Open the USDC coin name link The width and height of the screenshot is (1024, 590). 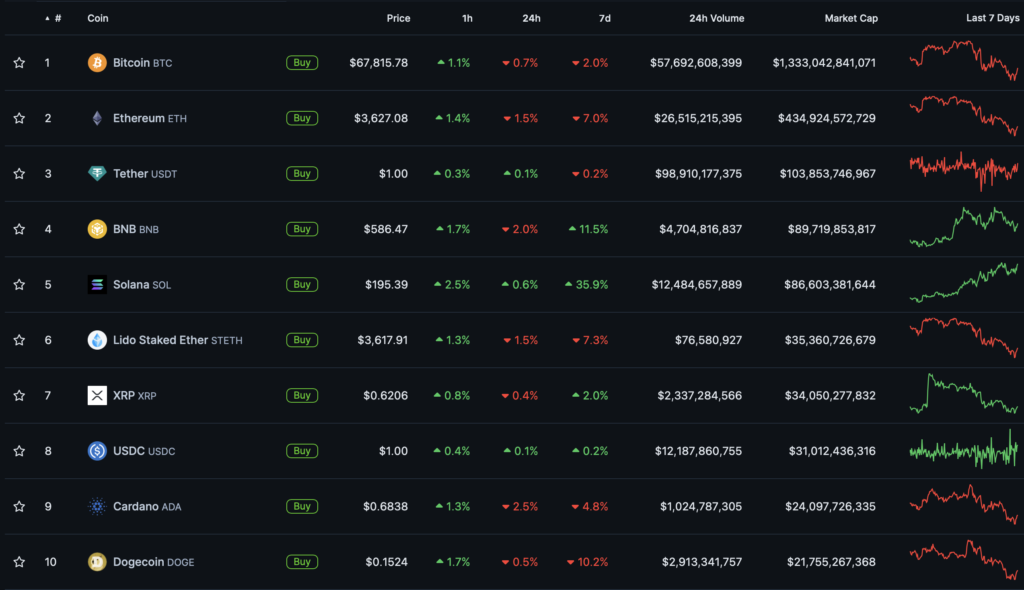tap(129, 451)
